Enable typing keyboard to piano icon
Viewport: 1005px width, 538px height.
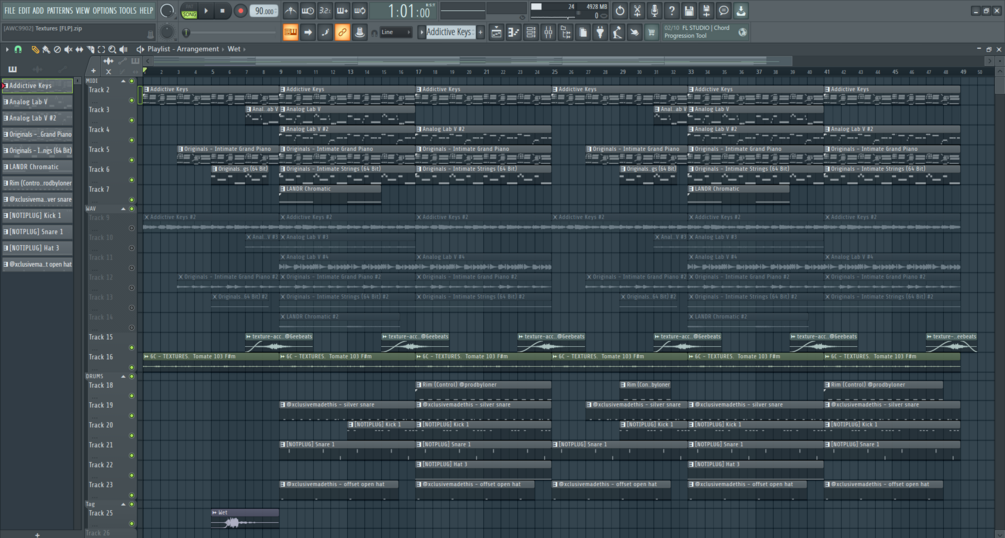coord(290,32)
